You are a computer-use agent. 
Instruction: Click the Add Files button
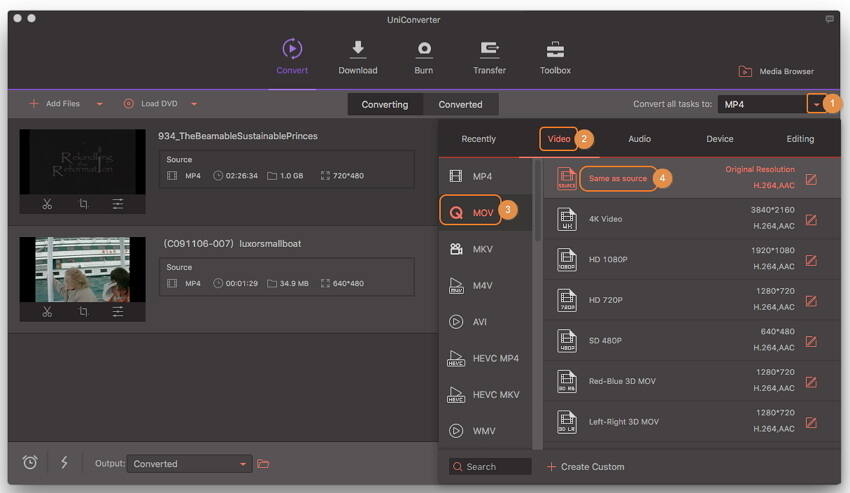point(55,104)
